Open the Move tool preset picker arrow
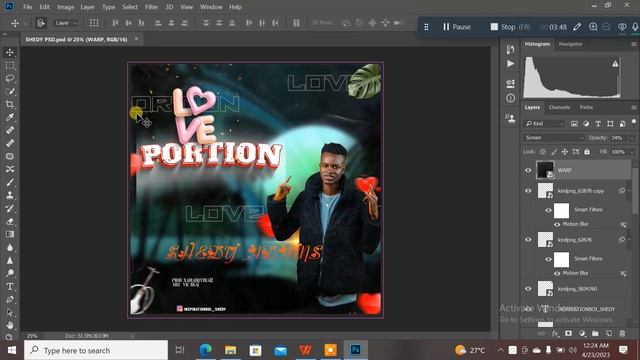Viewport: 640px width, 360px height. tap(24, 24)
